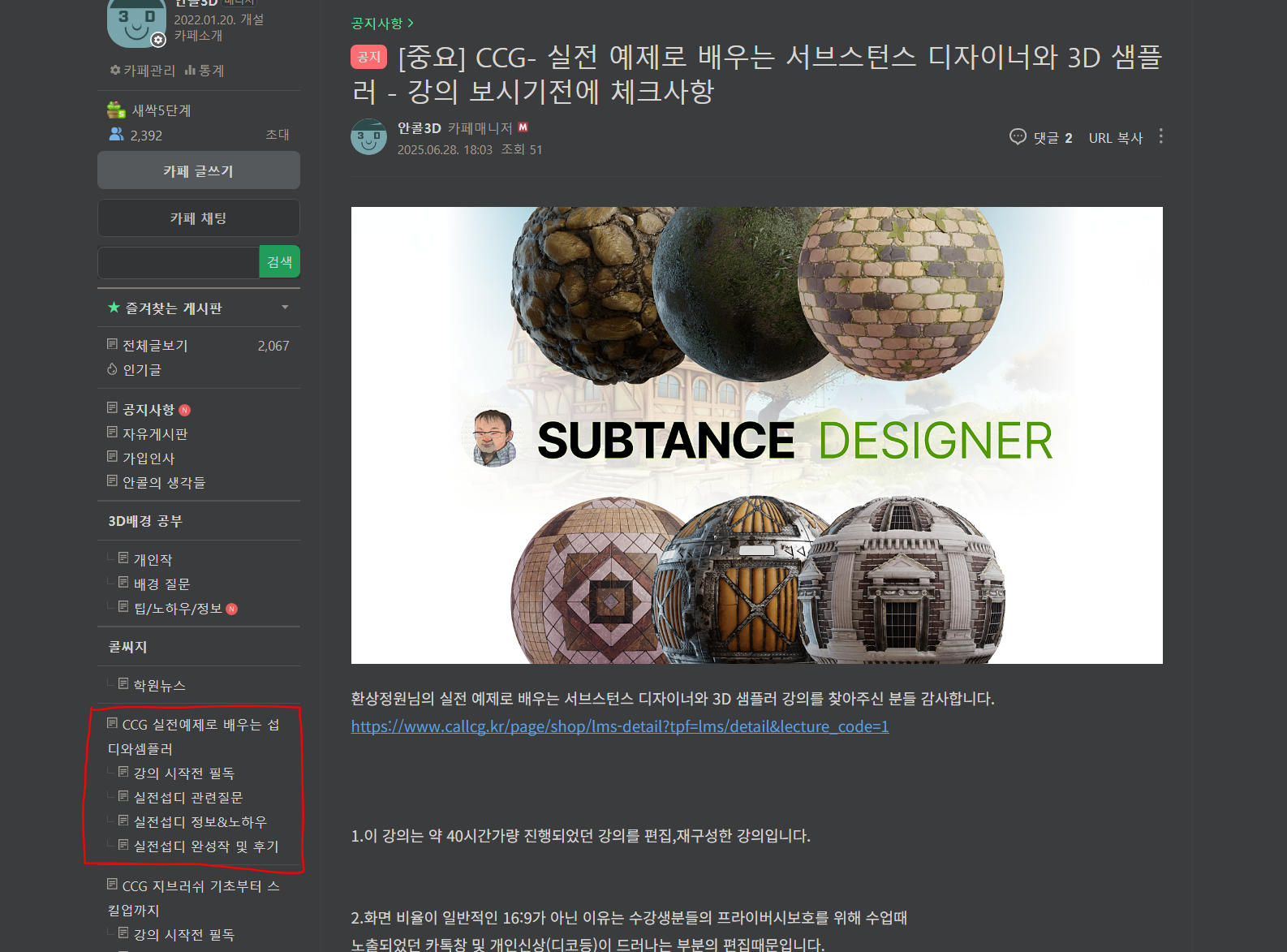Click the members count icon
This screenshot has width=1287, height=952.
[x=116, y=134]
